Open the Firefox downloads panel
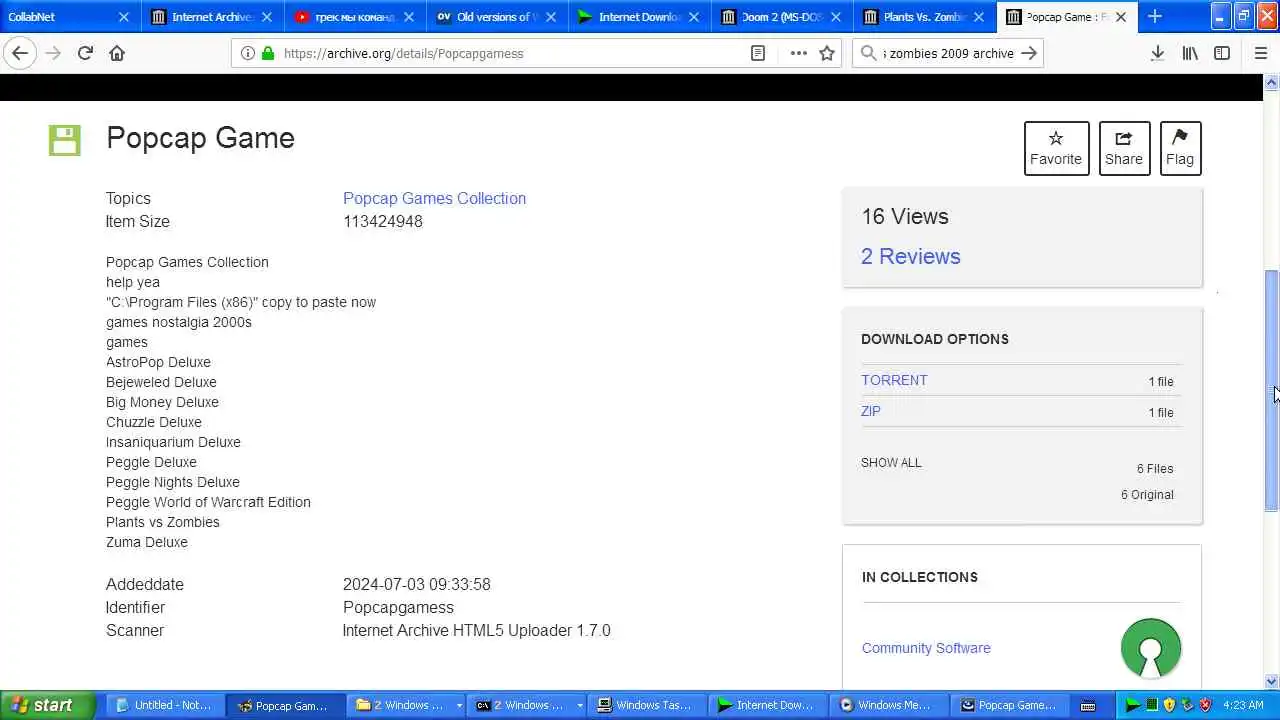Image resolution: width=1280 pixels, height=720 pixels. [x=1157, y=53]
